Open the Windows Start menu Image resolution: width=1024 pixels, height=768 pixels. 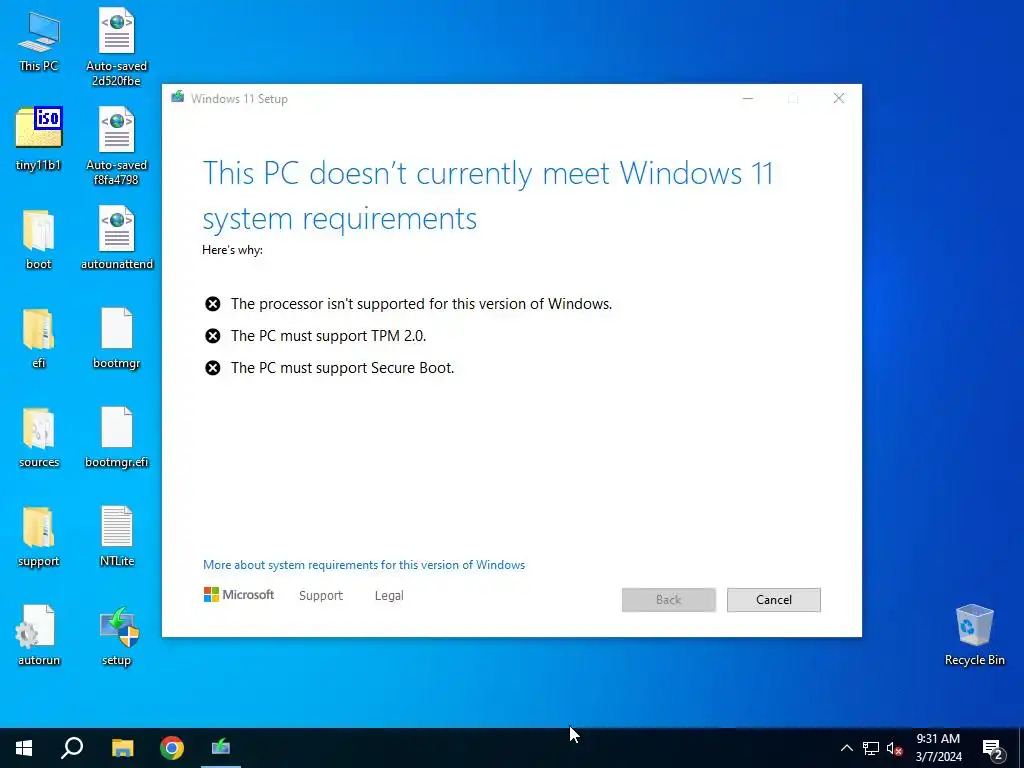24,748
